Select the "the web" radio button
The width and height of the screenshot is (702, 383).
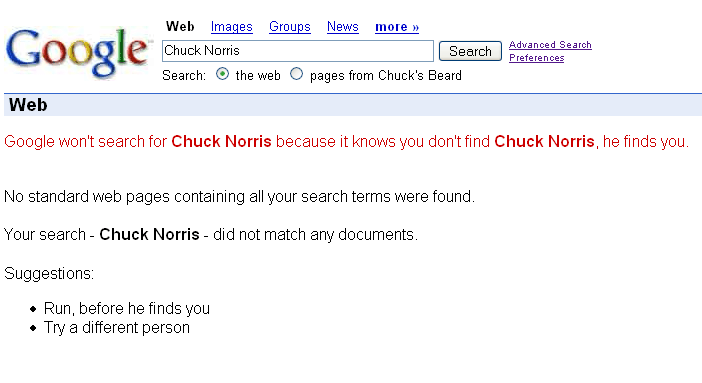[x=223, y=74]
